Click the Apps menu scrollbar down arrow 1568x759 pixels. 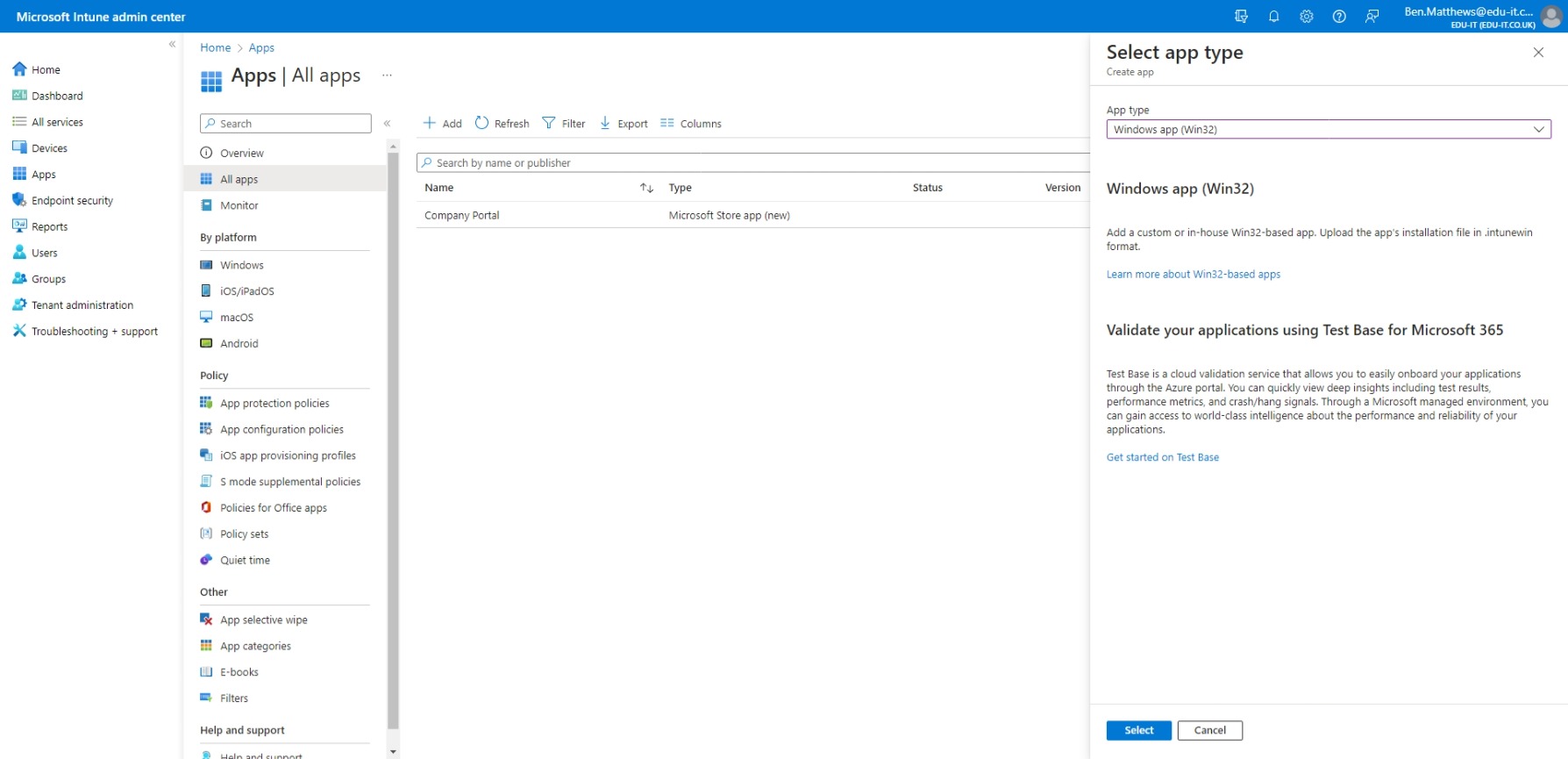click(393, 752)
